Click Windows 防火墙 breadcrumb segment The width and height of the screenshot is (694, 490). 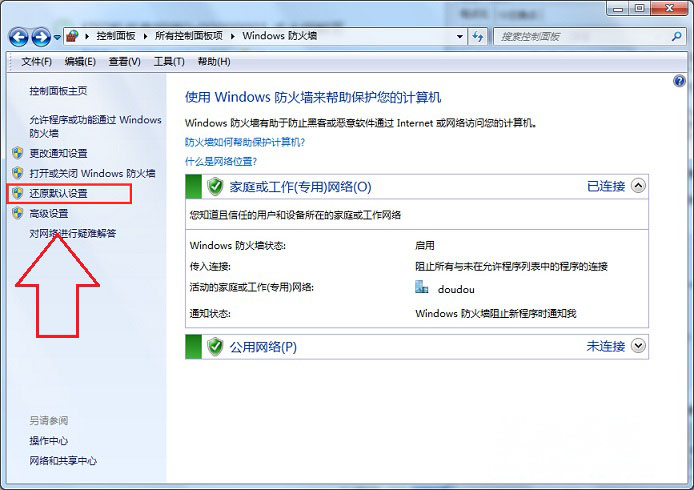[x=280, y=36]
